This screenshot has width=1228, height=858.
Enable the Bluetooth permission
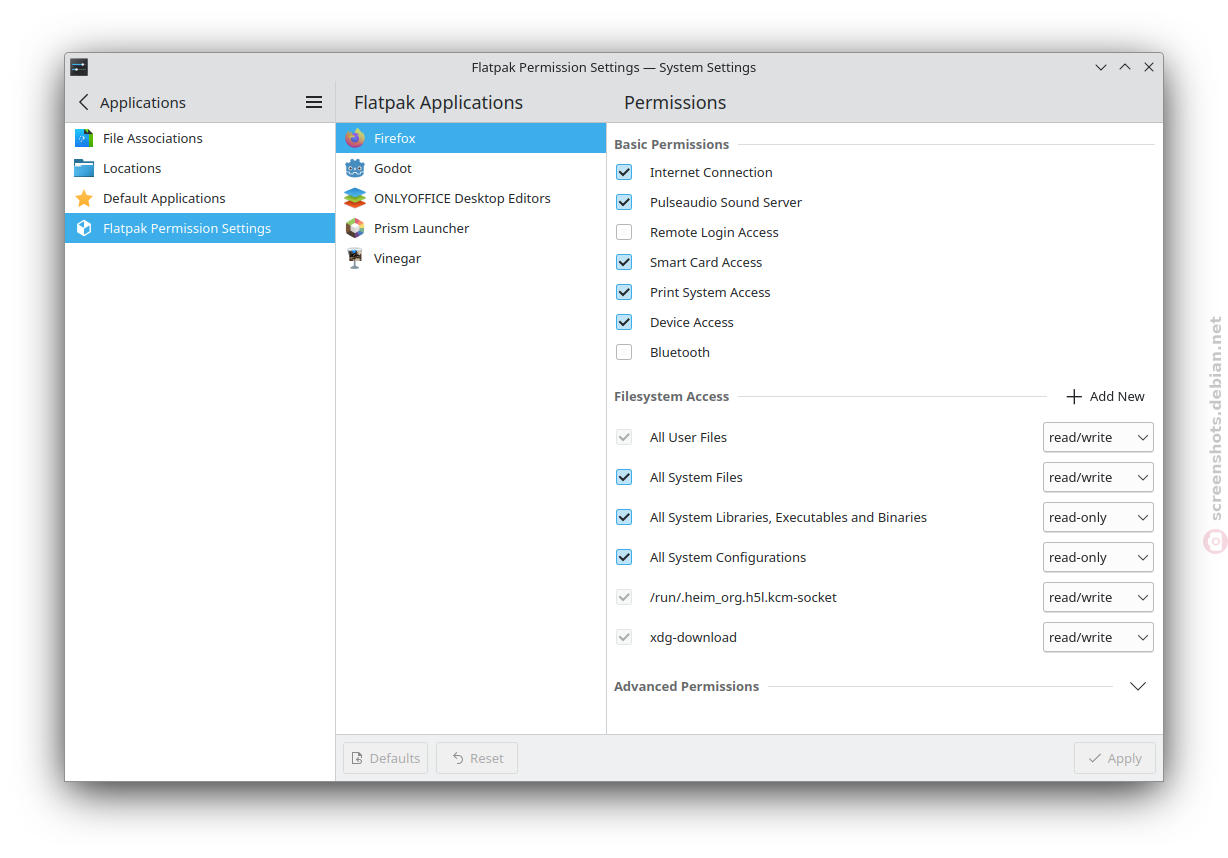624,352
